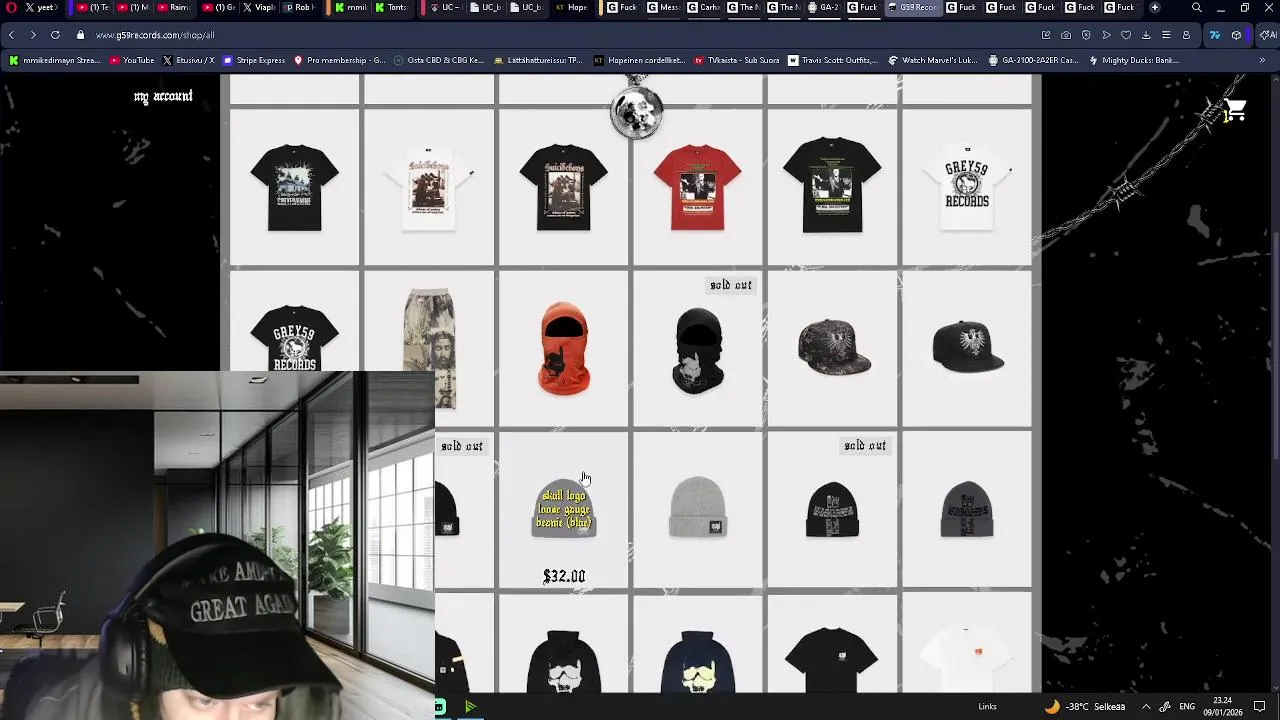Viewport: 1280px width, 720px height.
Task: Switch to the GA-2 watch tab
Action: [x=823, y=8]
